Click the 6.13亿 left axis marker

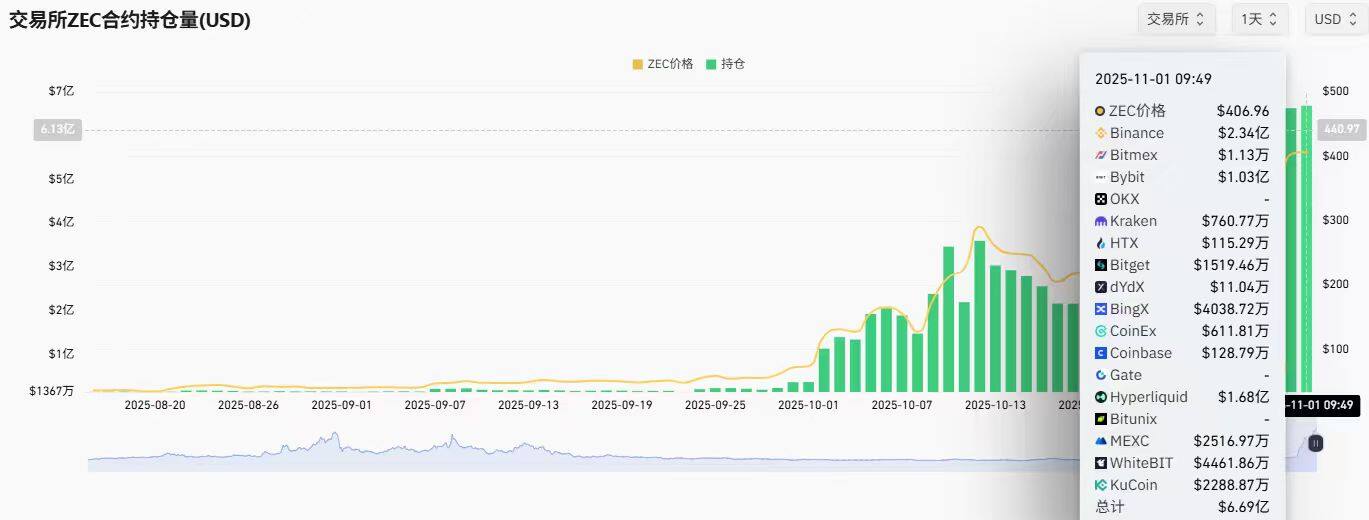coord(57,129)
